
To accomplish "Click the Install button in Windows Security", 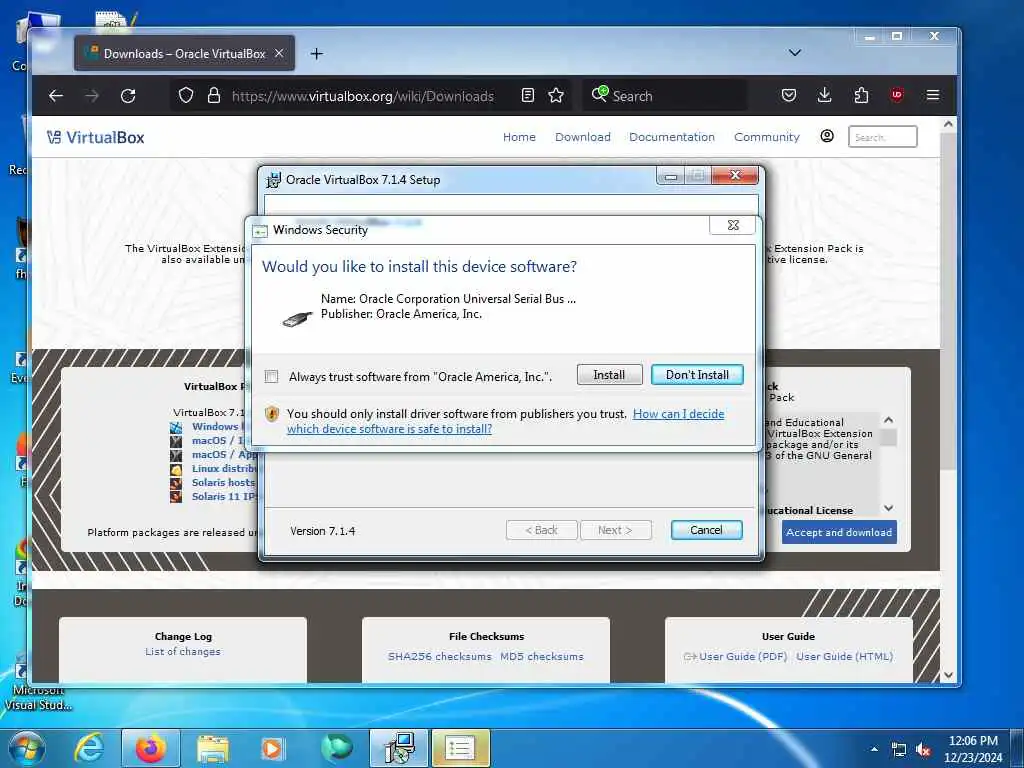I will click(609, 375).
